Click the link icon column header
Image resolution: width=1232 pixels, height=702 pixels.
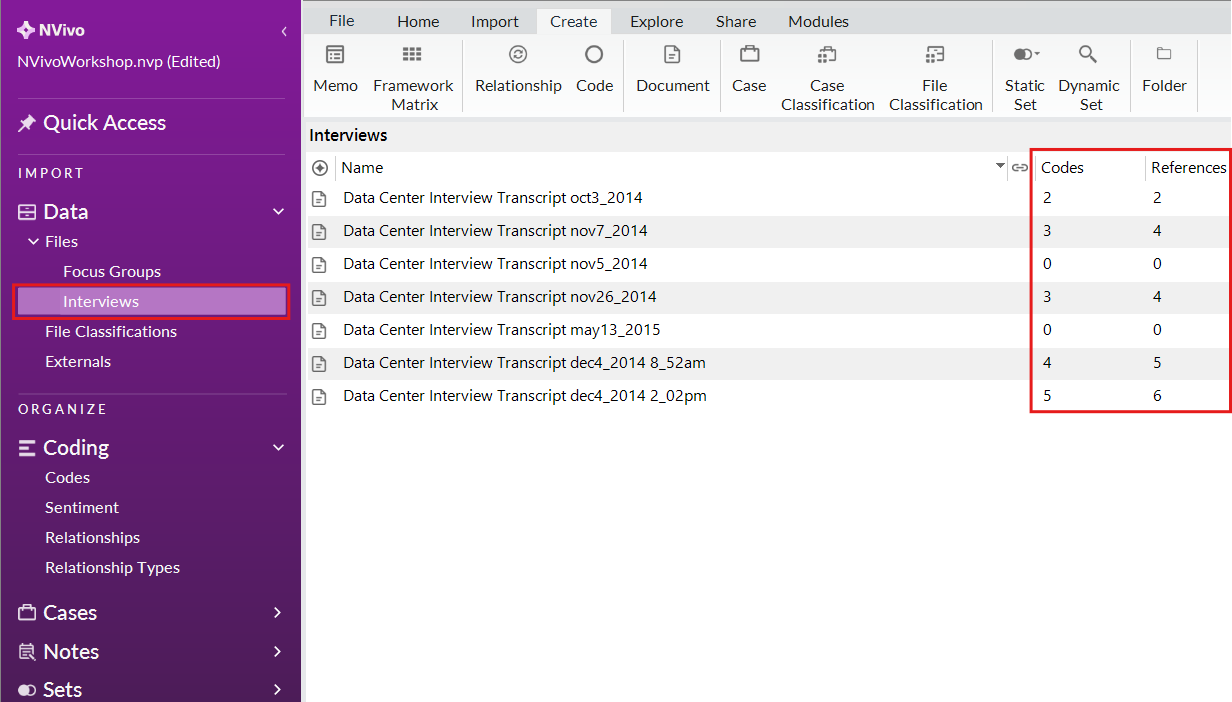1020,168
